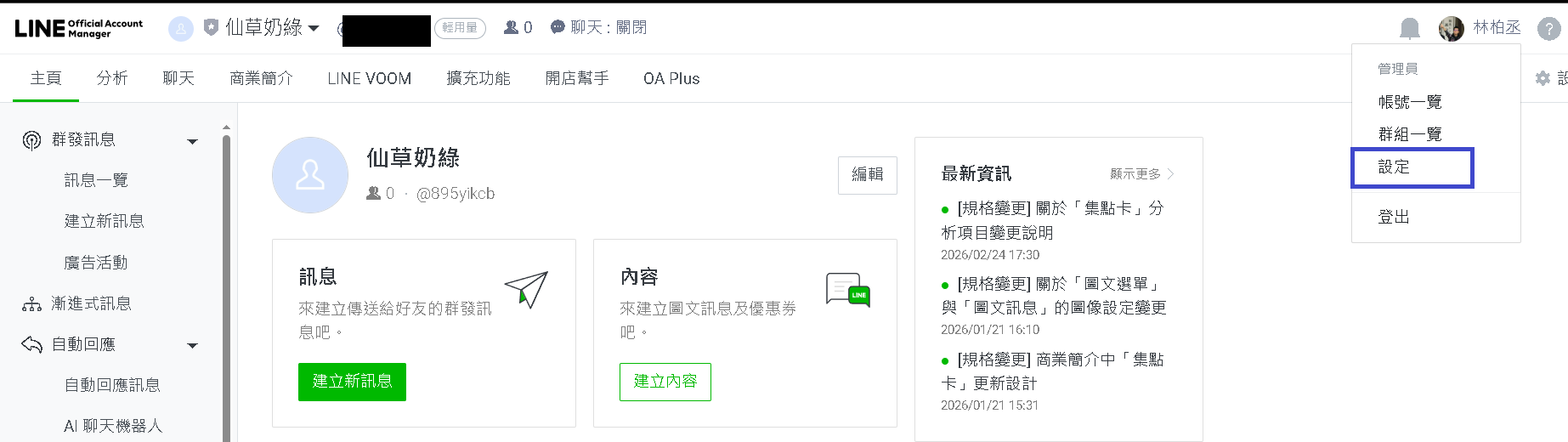Image resolution: width=1568 pixels, height=442 pixels.
Task: Choose 登出 in the user menu
Action: pyautogui.click(x=1394, y=217)
